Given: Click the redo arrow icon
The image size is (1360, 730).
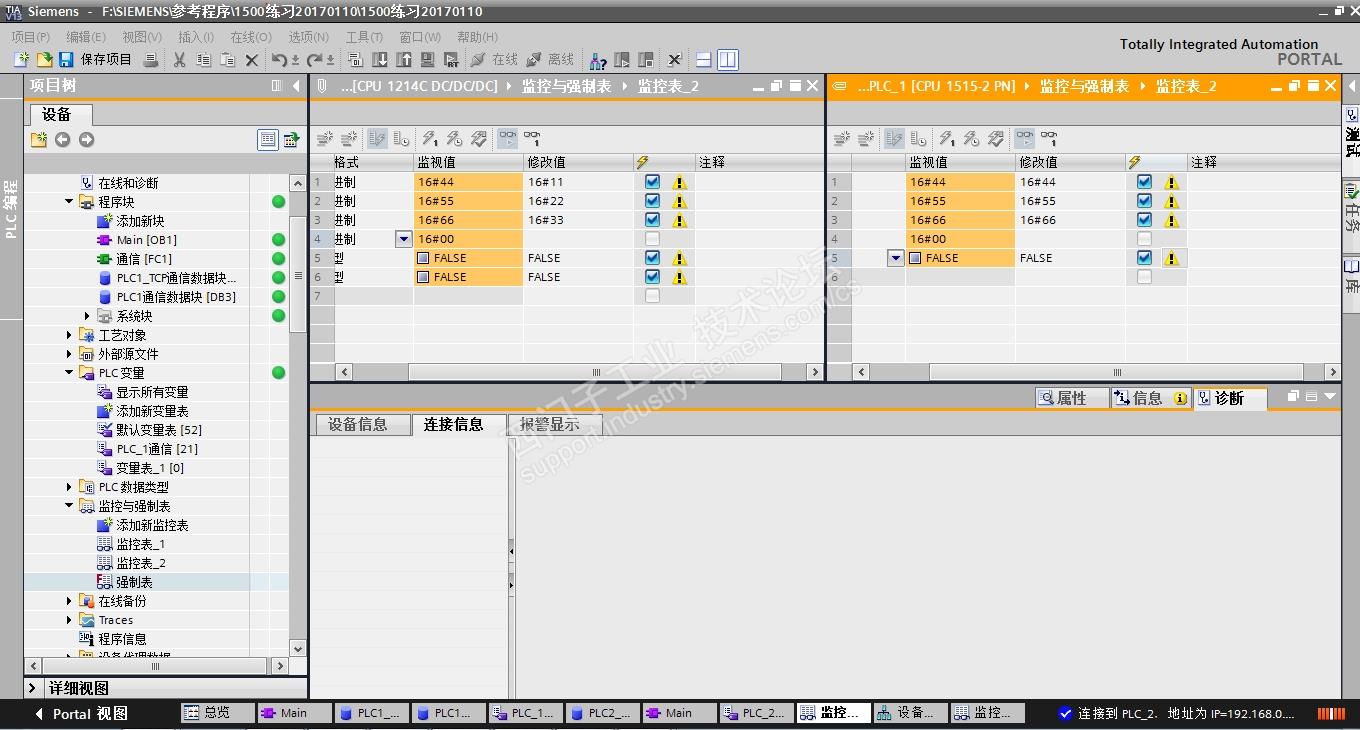Looking at the screenshot, I should [315, 60].
